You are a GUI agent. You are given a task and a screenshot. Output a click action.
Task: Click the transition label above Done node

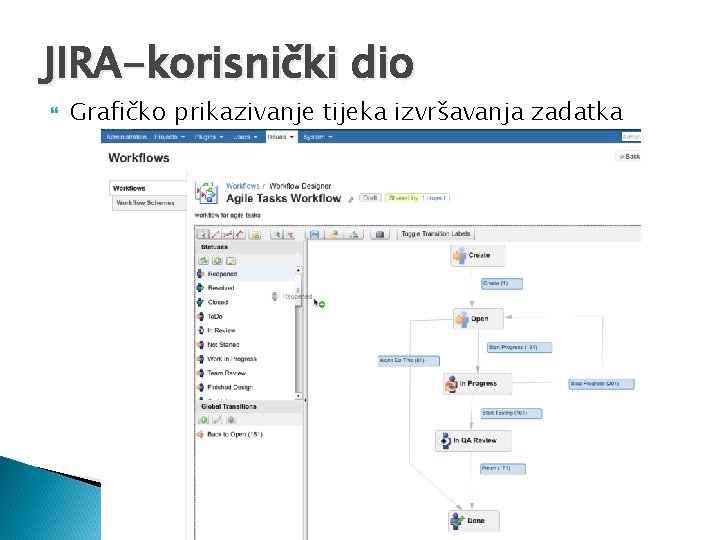click(x=503, y=468)
